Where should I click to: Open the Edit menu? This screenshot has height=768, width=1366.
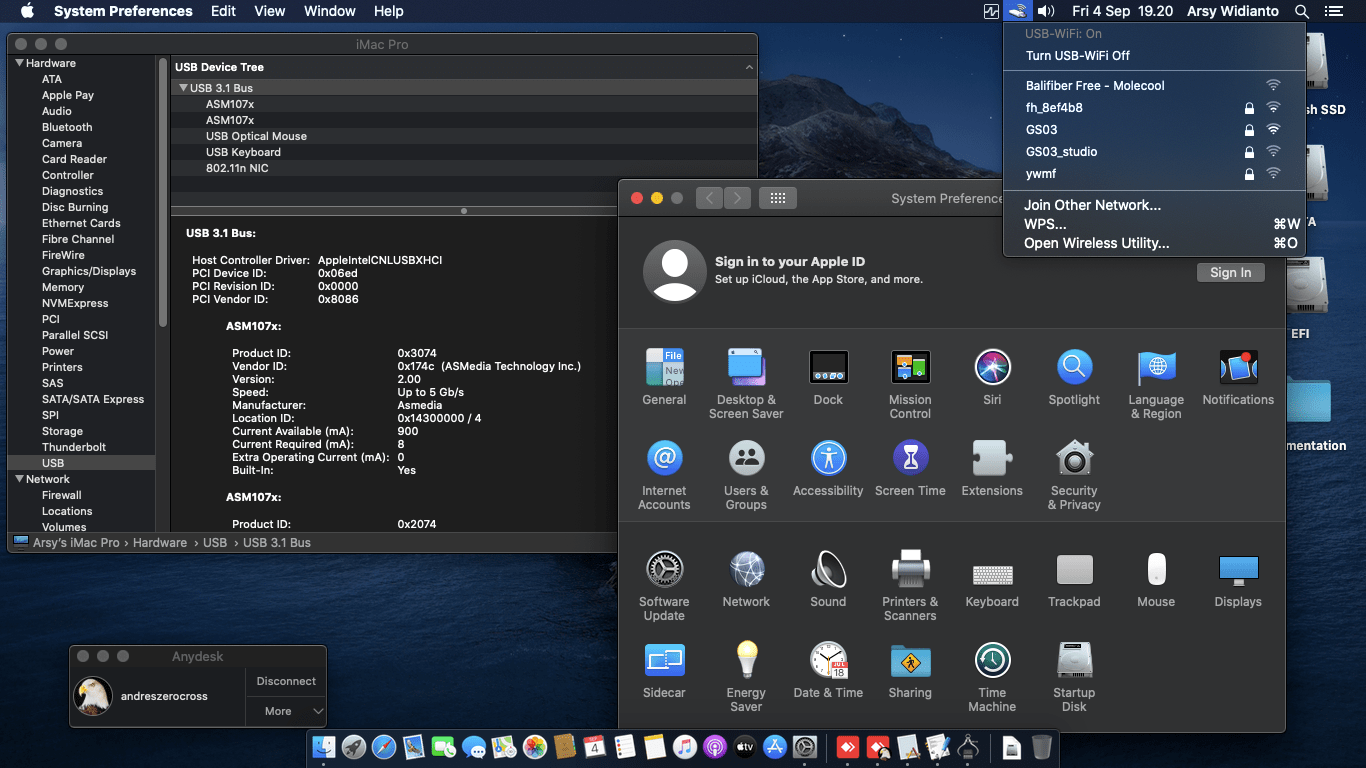[x=223, y=11]
